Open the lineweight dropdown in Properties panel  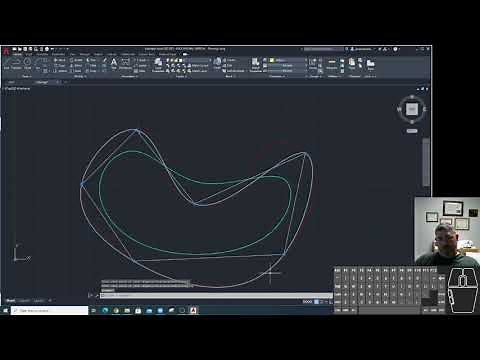[x=287, y=66]
